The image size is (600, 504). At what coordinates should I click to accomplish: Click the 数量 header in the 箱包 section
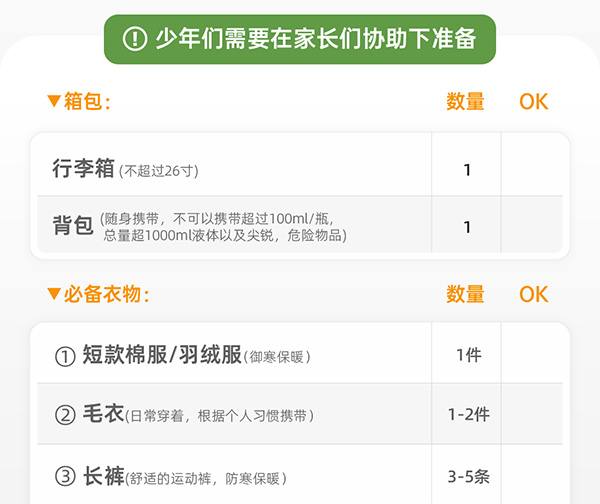[x=465, y=101]
